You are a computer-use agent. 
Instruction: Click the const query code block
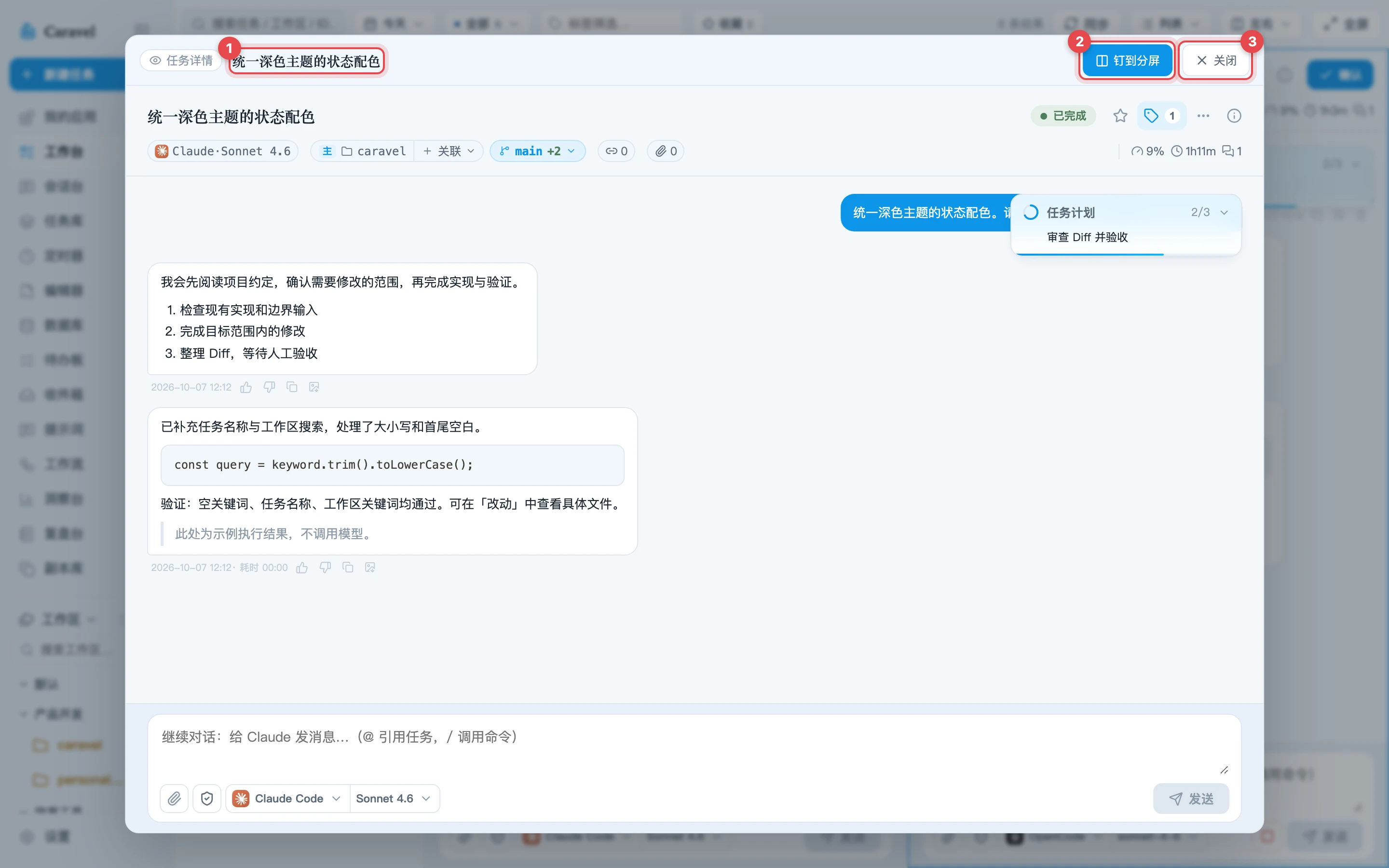392,465
